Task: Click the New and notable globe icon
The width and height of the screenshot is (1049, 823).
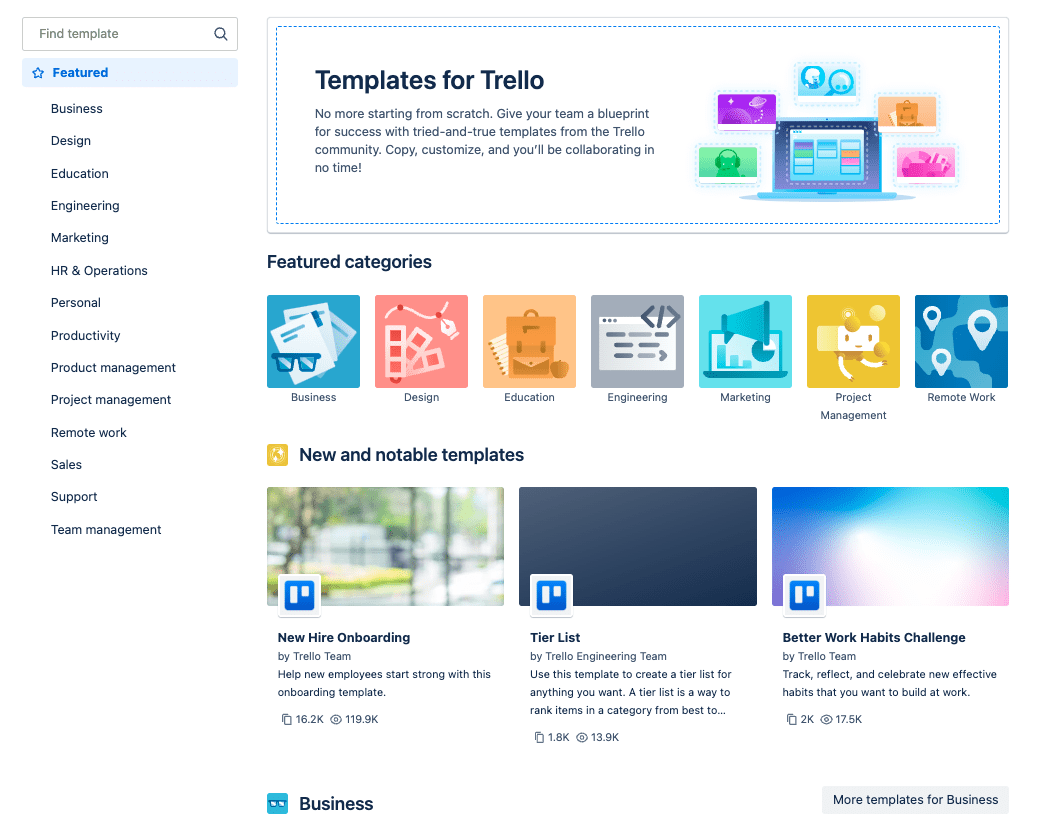Action: click(x=278, y=455)
